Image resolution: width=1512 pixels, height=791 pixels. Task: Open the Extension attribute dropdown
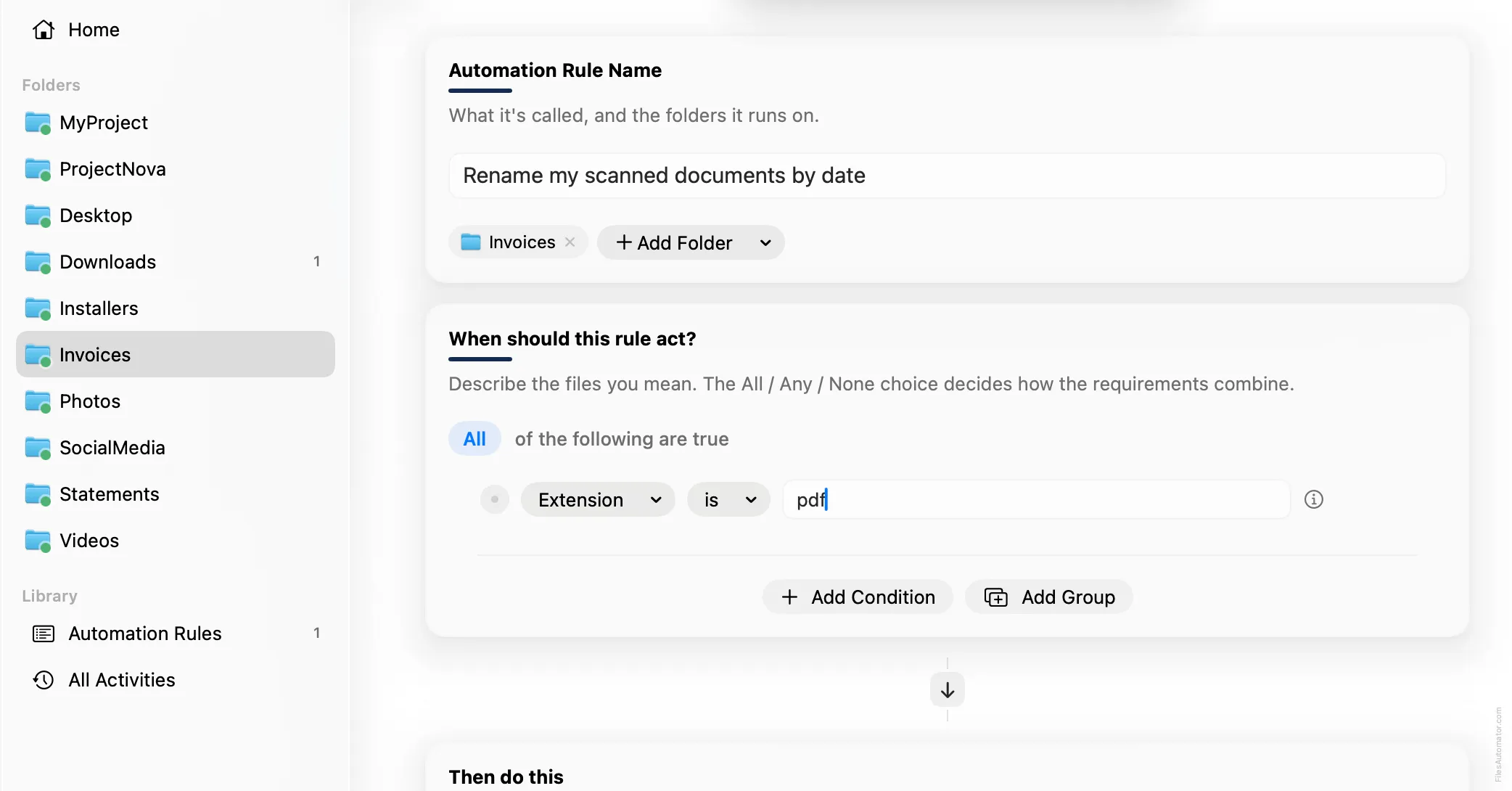click(598, 500)
